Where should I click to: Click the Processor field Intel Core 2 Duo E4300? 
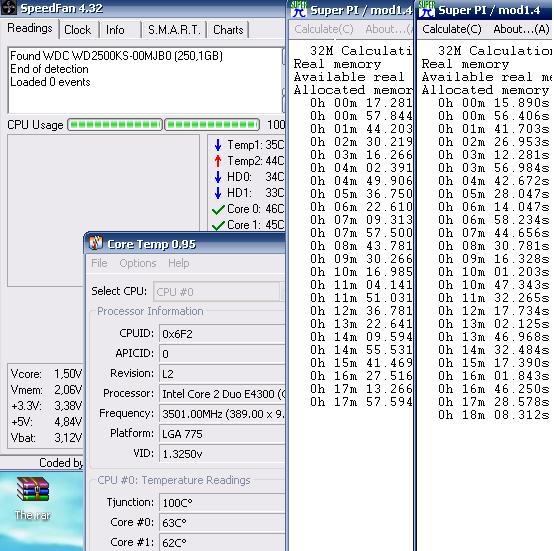222,393
